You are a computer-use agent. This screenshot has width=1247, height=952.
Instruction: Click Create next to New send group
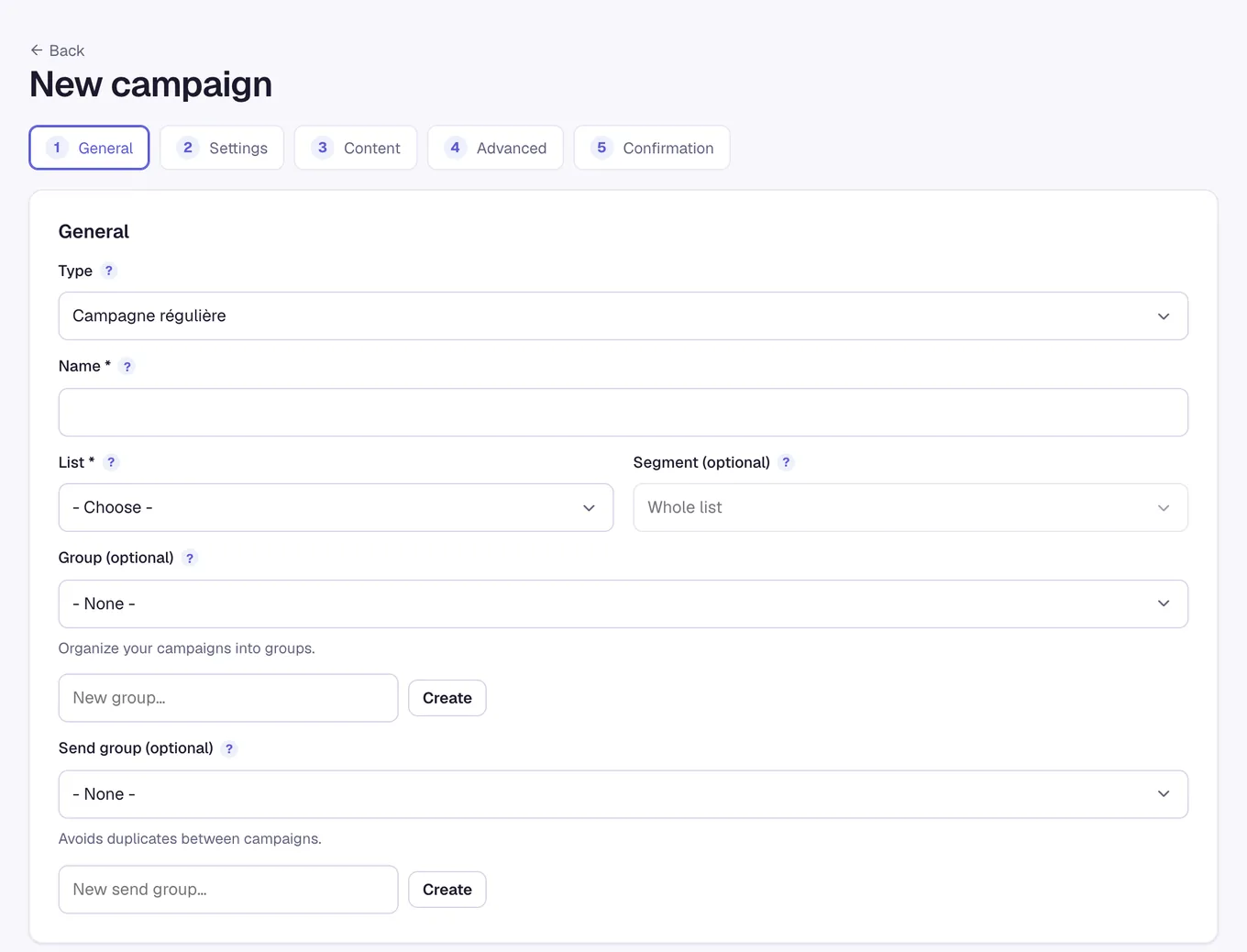(x=447, y=890)
